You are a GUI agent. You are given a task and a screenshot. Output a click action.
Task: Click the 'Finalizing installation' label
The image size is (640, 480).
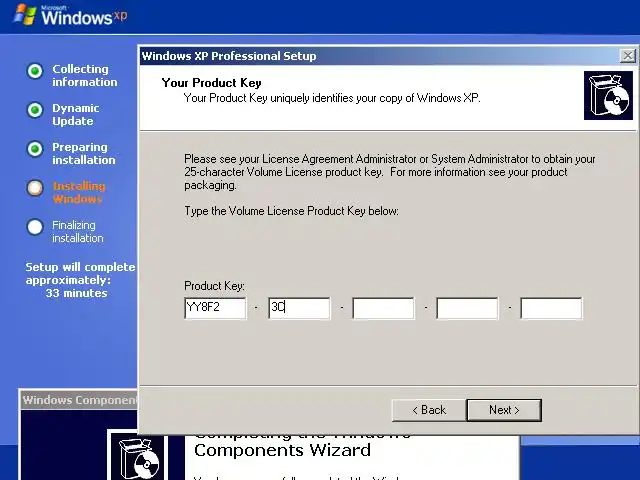click(x=78, y=231)
